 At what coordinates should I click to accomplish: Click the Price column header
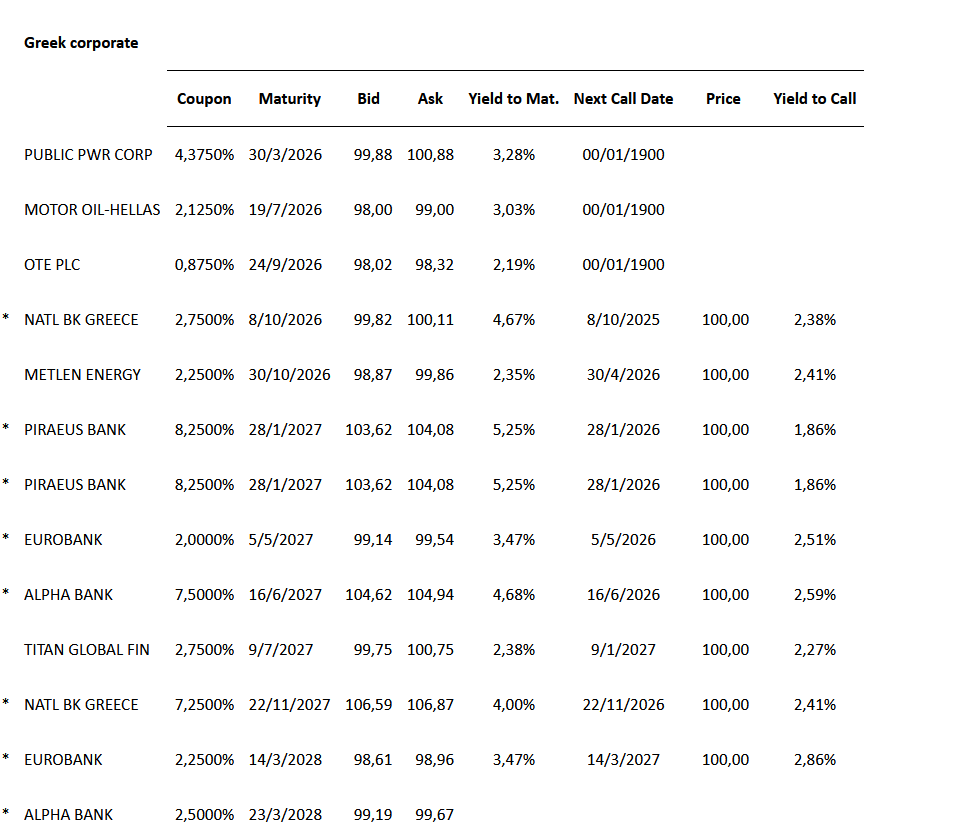pyautogui.click(x=723, y=99)
